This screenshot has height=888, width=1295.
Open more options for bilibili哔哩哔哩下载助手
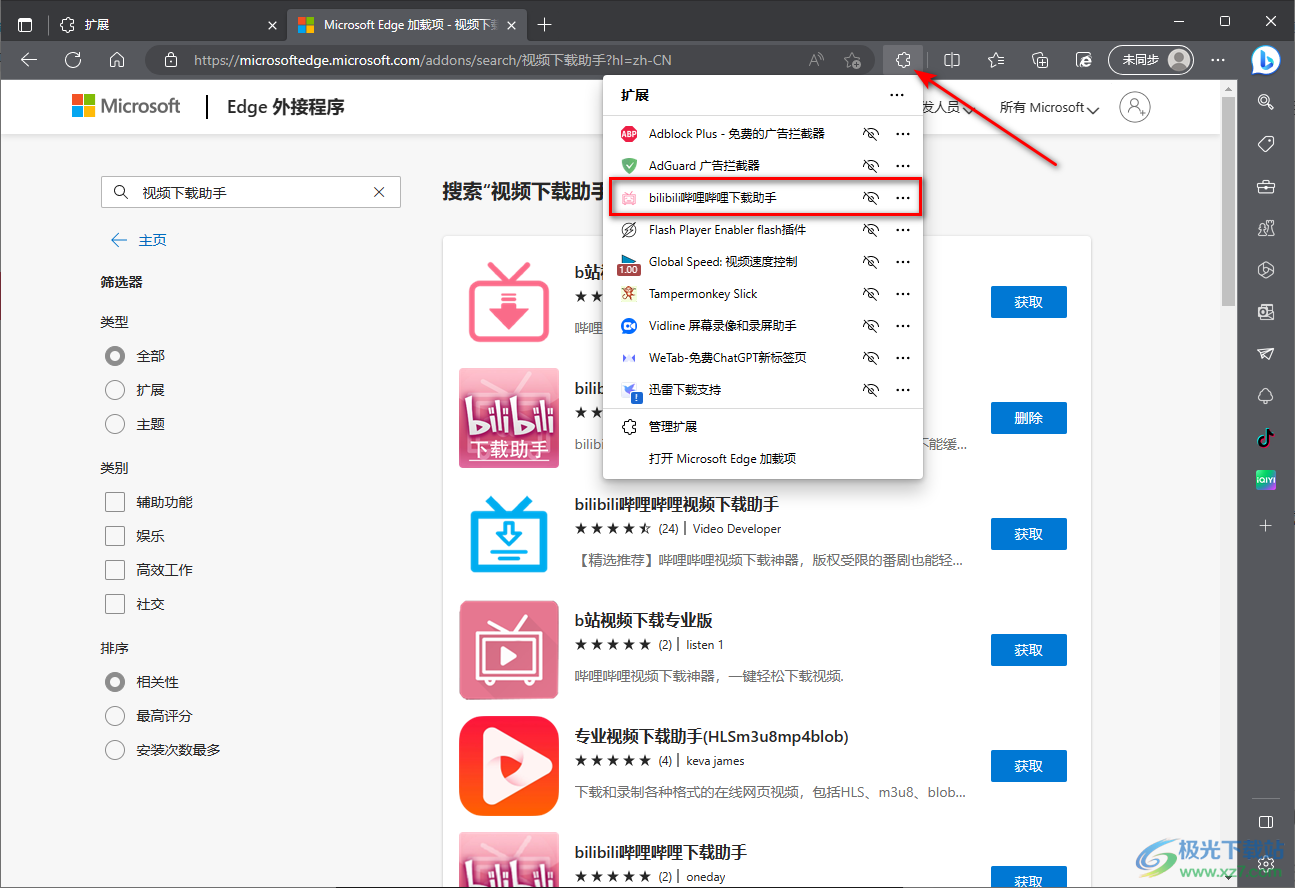point(903,198)
